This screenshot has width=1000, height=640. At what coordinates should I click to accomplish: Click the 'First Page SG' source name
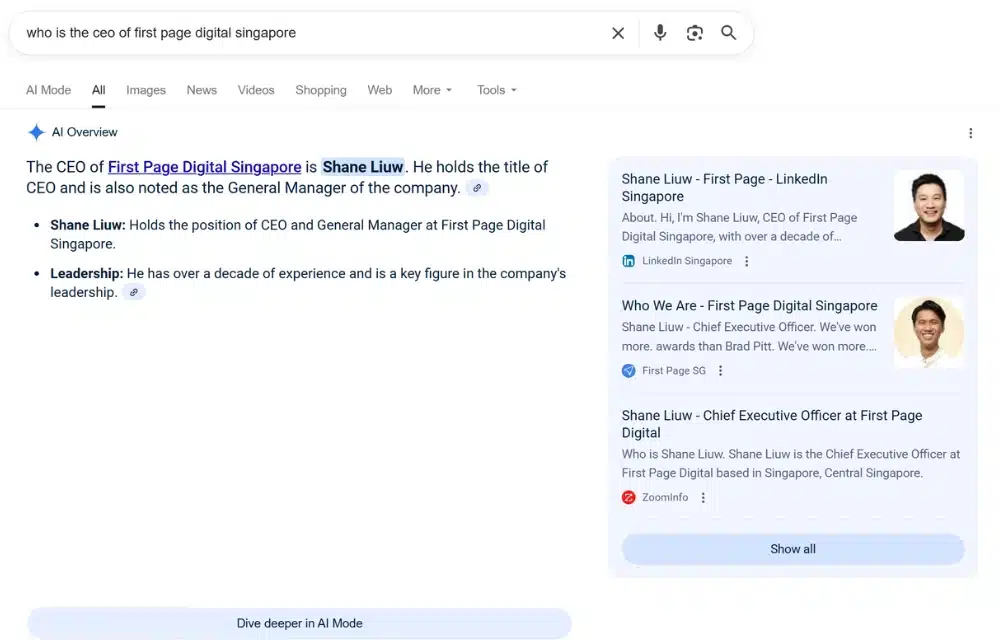pyautogui.click(x=673, y=370)
